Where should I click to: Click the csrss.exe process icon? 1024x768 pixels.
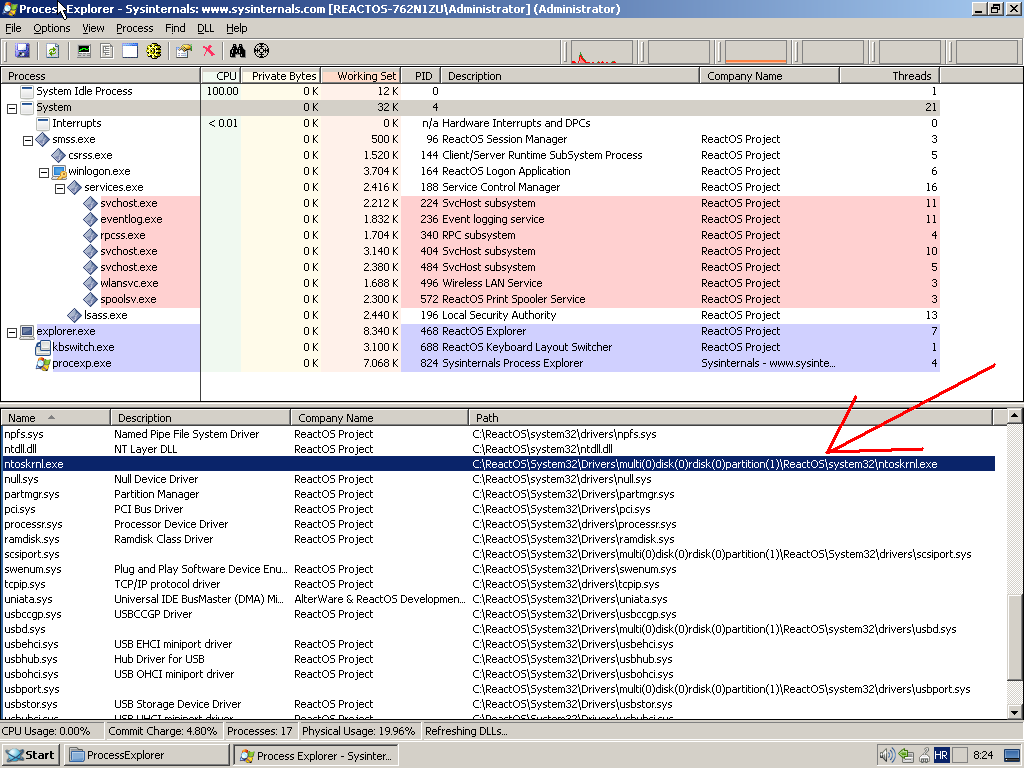tap(58, 155)
